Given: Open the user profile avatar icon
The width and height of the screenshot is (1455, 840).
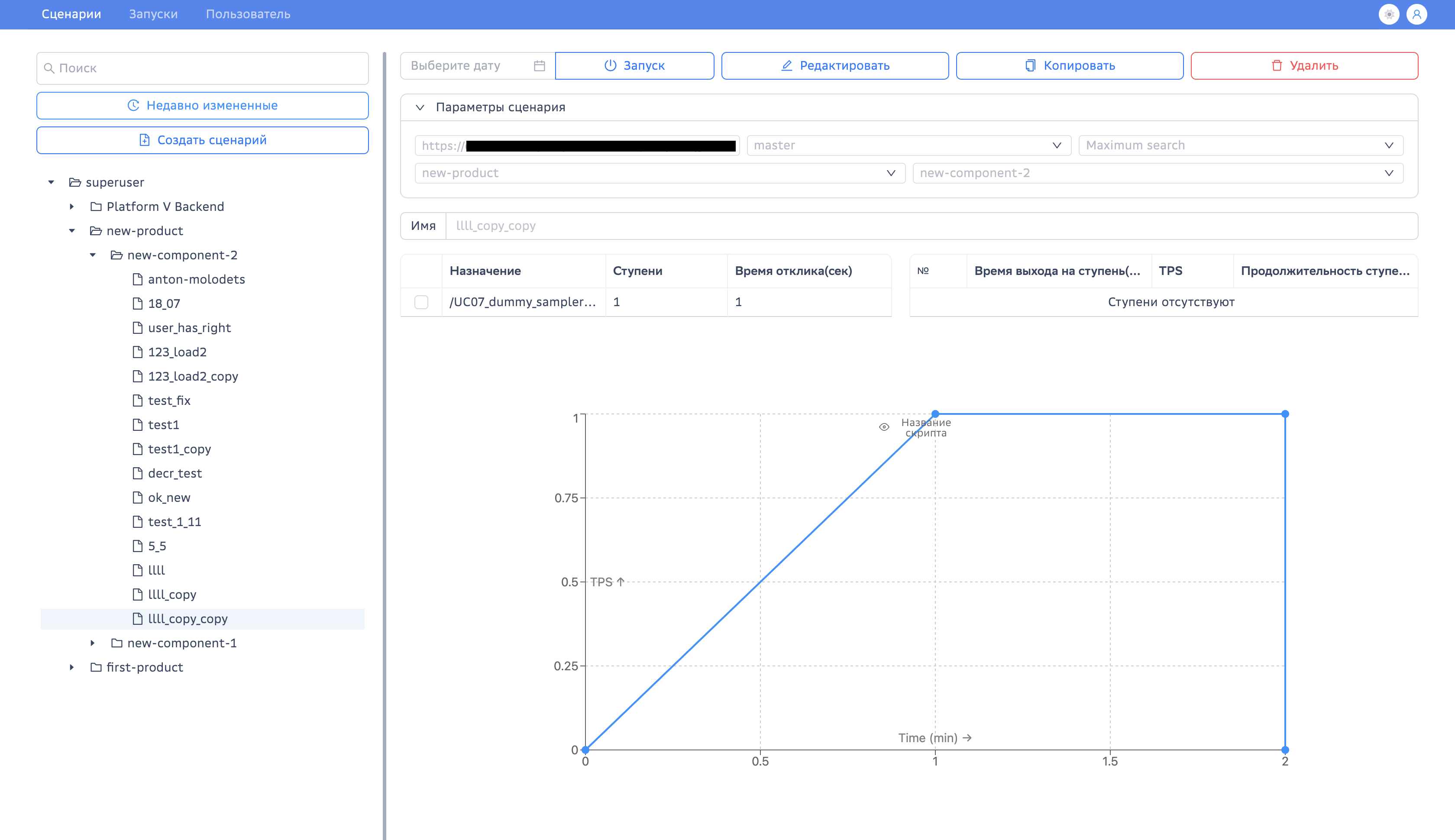Looking at the screenshot, I should click(1416, 14).
